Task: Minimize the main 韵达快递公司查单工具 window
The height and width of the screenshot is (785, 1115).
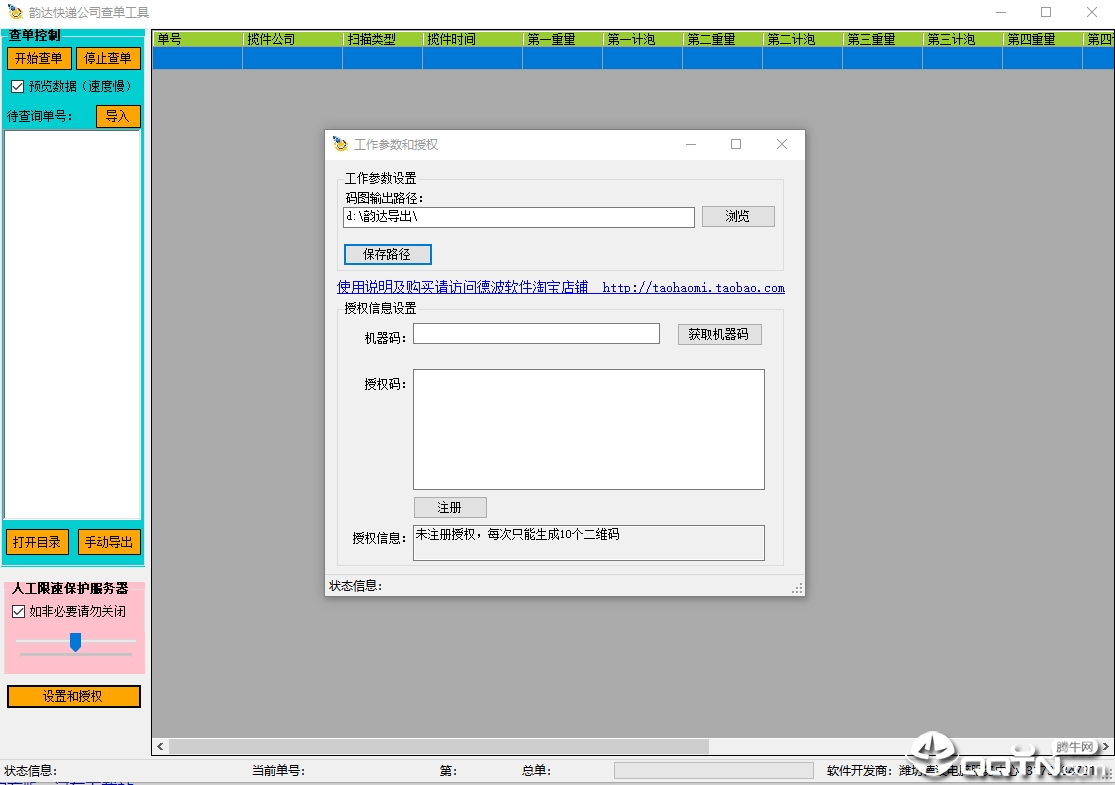Action: click(x=1001, y=12)
